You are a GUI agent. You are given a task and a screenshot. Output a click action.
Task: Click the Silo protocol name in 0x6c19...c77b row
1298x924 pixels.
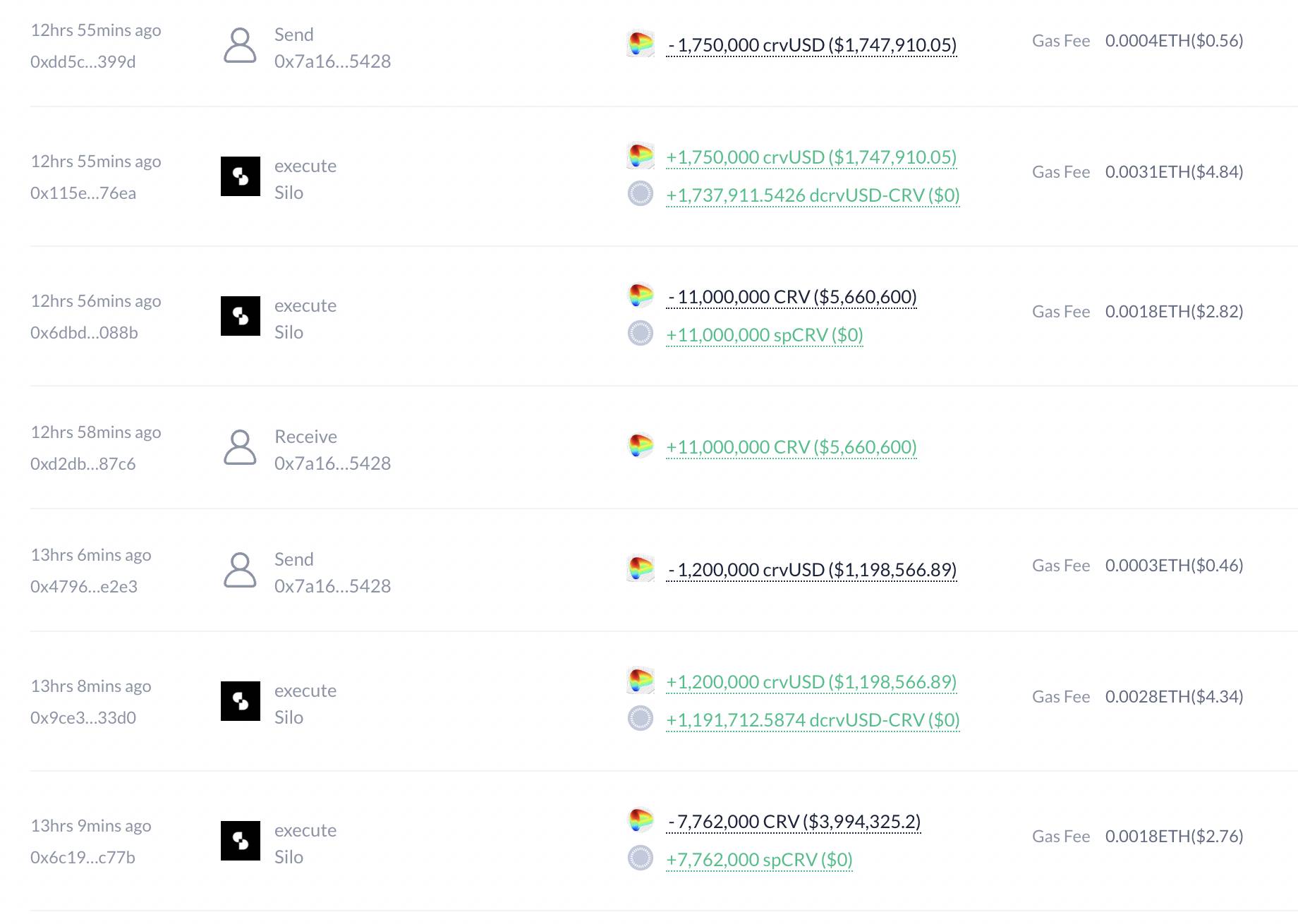pyautogui.click(x=289, y=857)
